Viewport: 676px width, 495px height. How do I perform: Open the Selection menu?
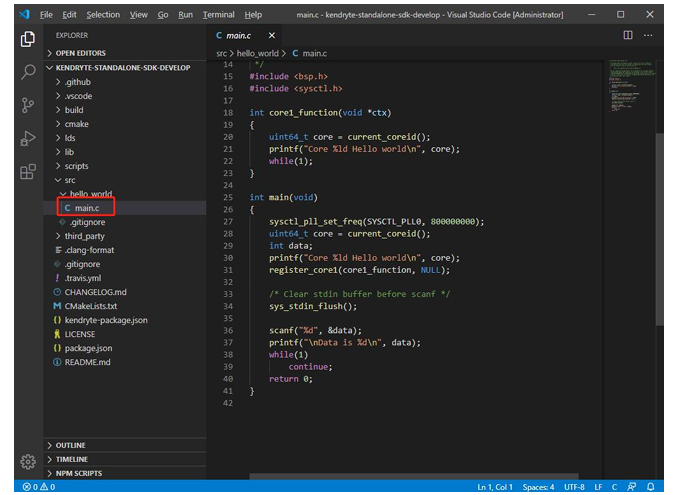(x=103, y=15)
